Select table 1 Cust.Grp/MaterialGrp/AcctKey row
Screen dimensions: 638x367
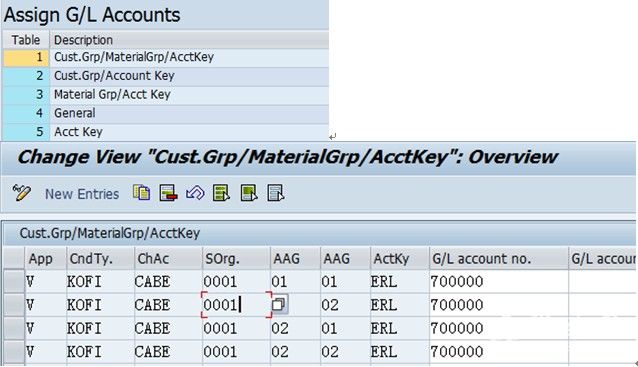coord(165,57)
